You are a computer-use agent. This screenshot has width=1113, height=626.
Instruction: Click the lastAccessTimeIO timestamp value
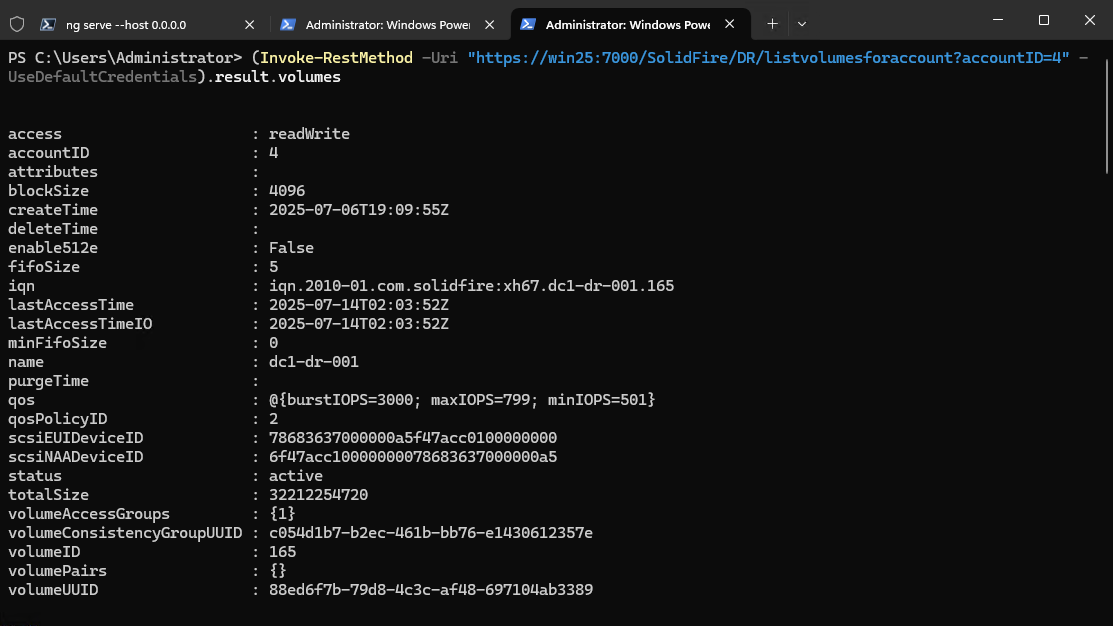point(358,324)
